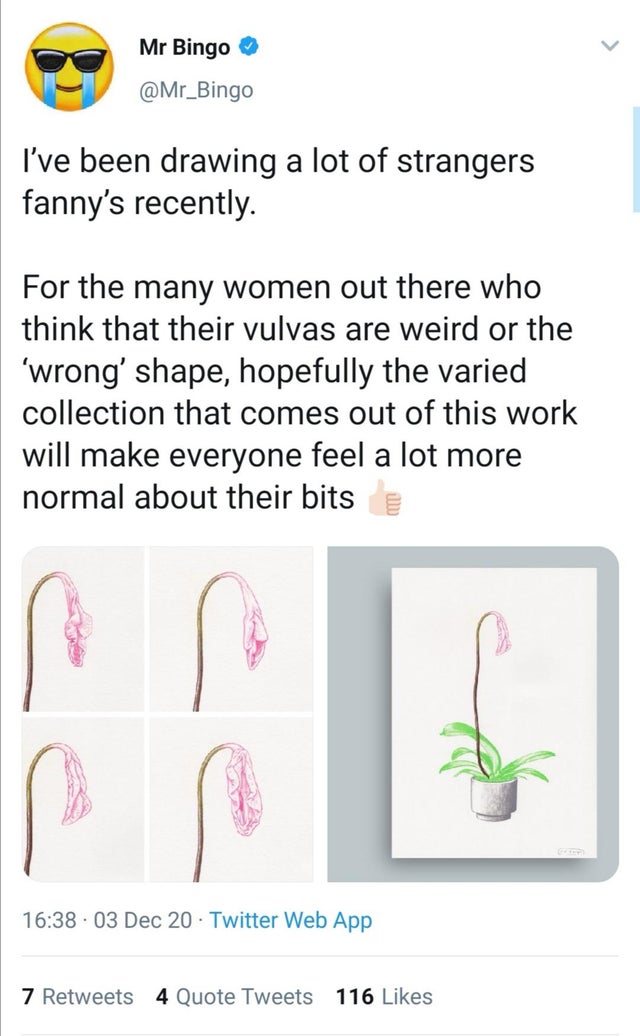Click the paragraph beginning 'For the many women'
640x1036 pixels.
tap(300, 392)
